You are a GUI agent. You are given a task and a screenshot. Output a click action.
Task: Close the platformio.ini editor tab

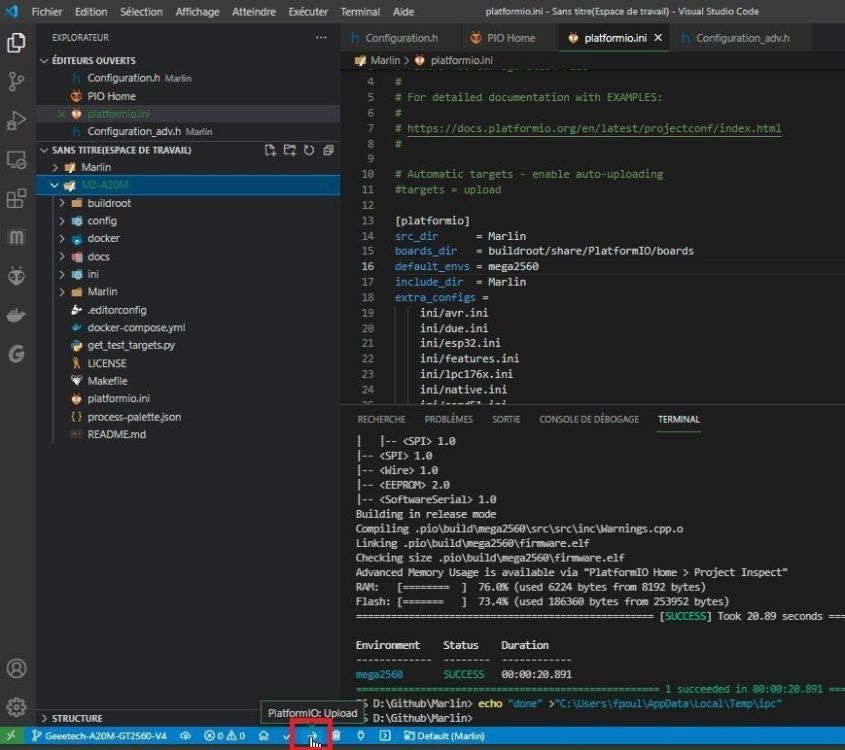(658, 38)
